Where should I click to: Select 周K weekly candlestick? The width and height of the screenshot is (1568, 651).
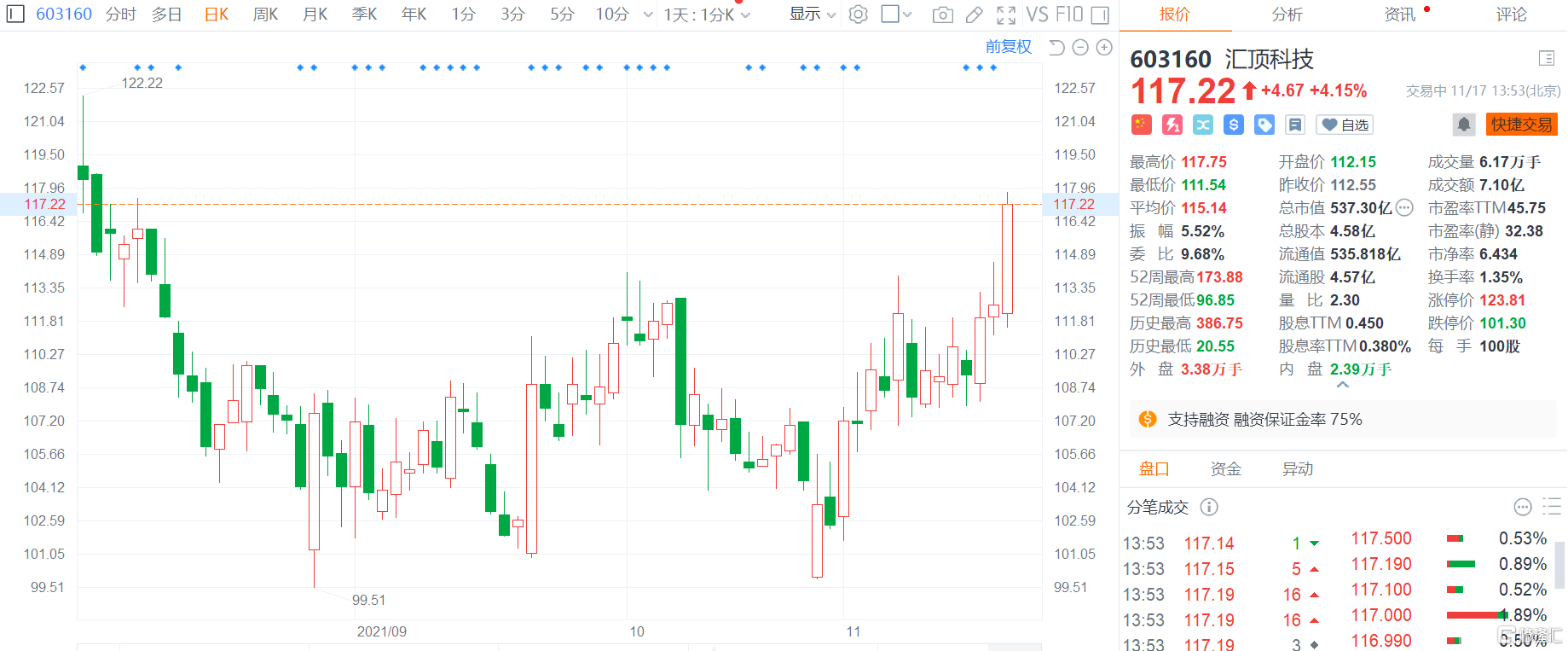[266, 15]
